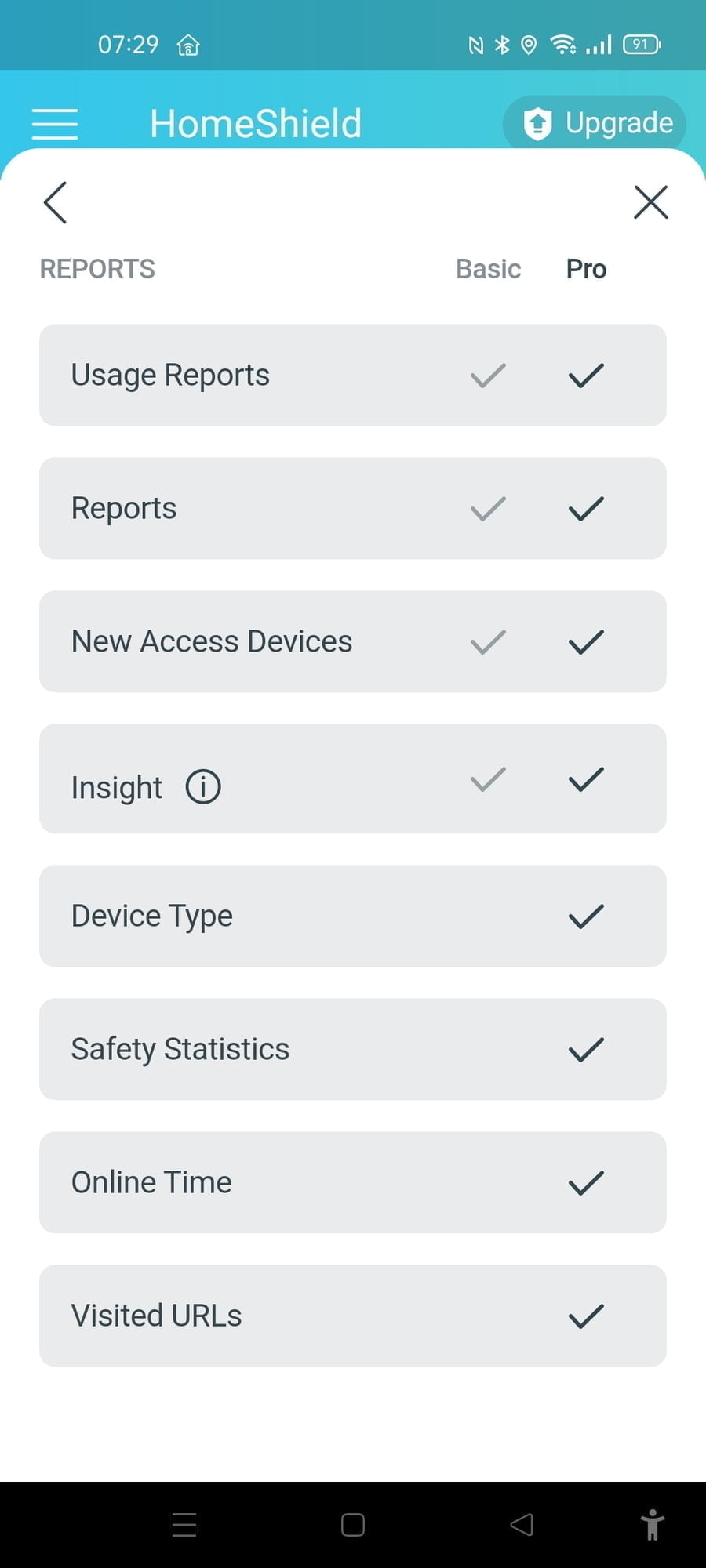
Task: Tap the Usage Reports Pro checkmark
Action: click(586, 376)
